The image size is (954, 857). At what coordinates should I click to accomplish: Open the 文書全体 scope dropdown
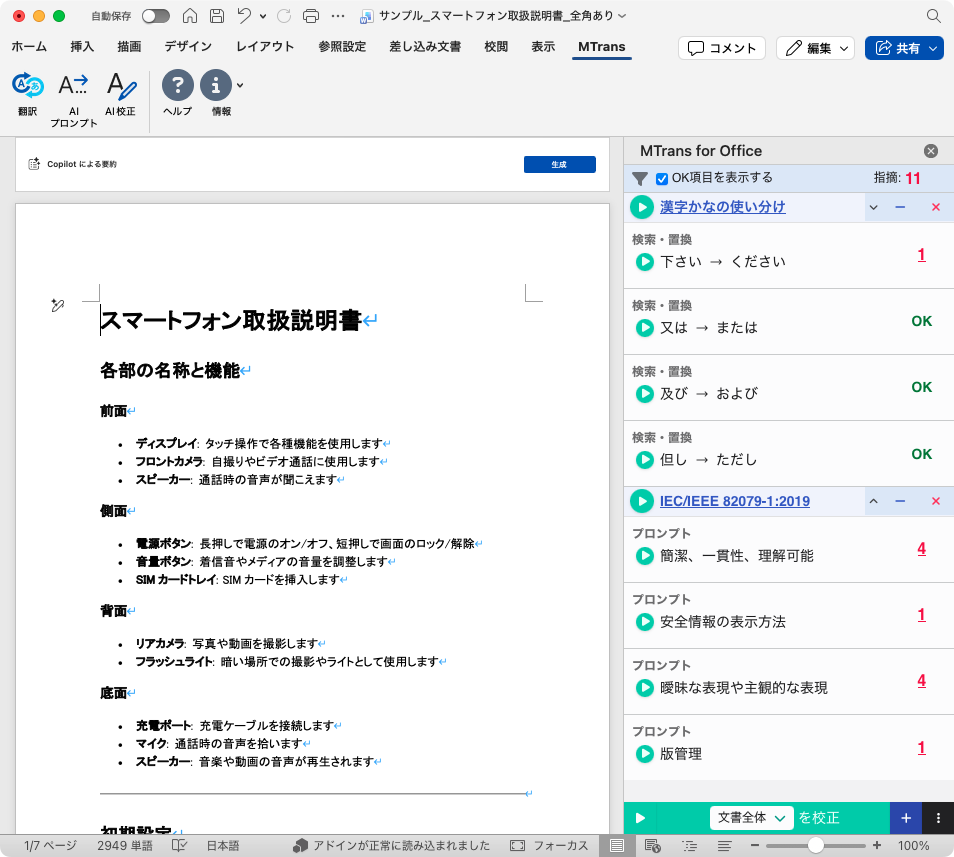(751, 817)
